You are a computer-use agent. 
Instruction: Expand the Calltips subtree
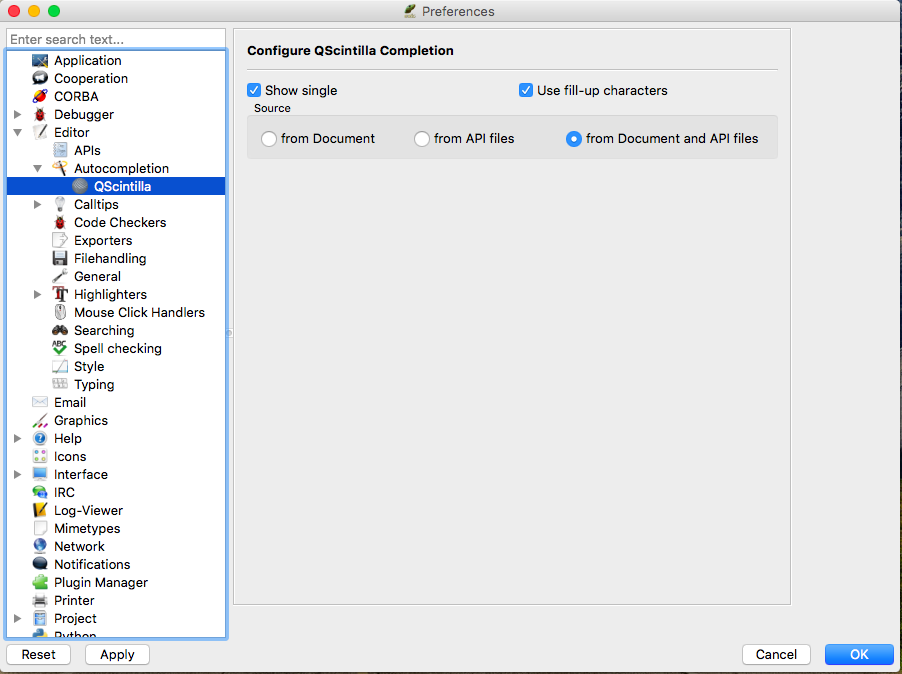coord(38,205)
